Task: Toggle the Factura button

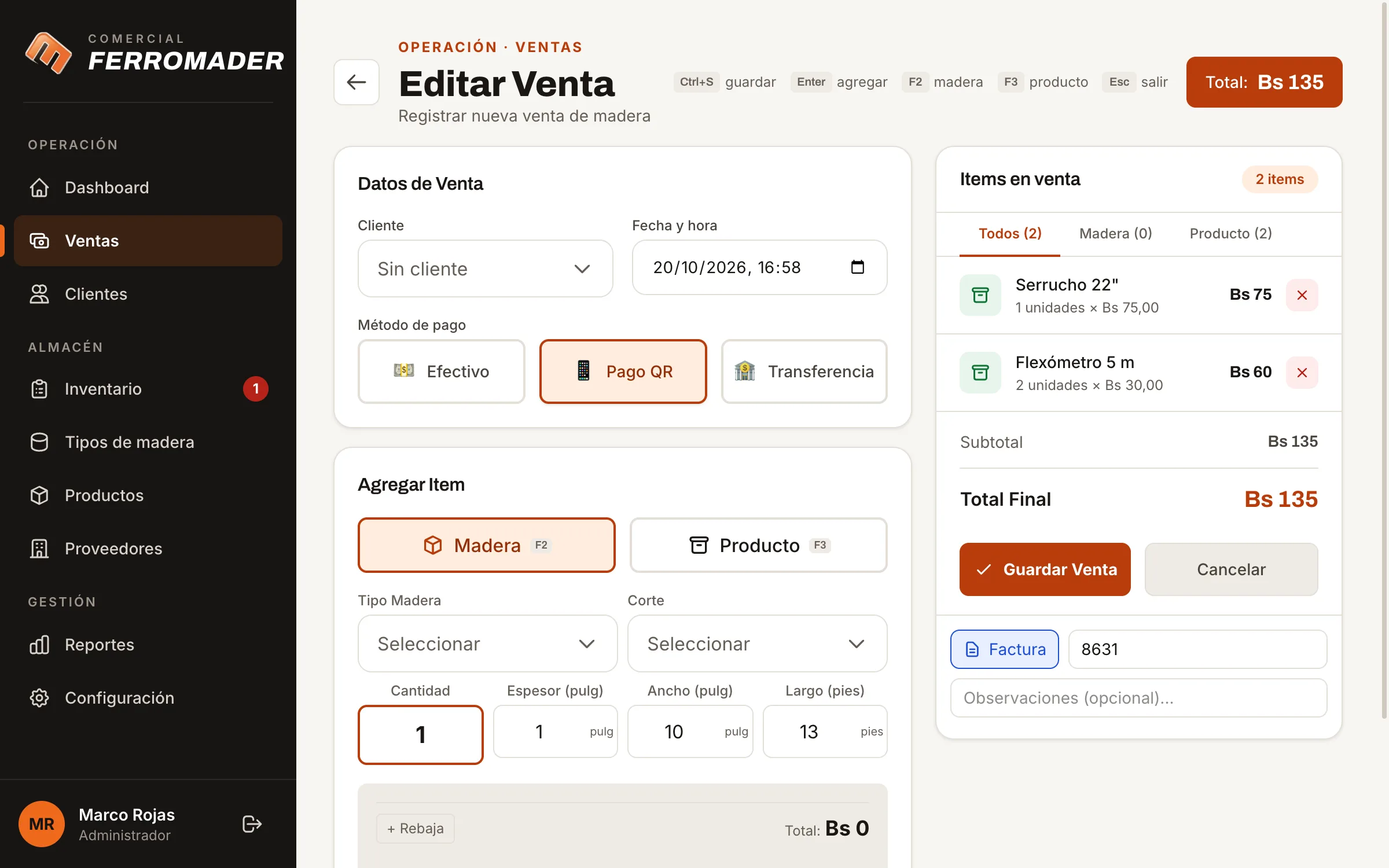Action: click(1005, 649)
